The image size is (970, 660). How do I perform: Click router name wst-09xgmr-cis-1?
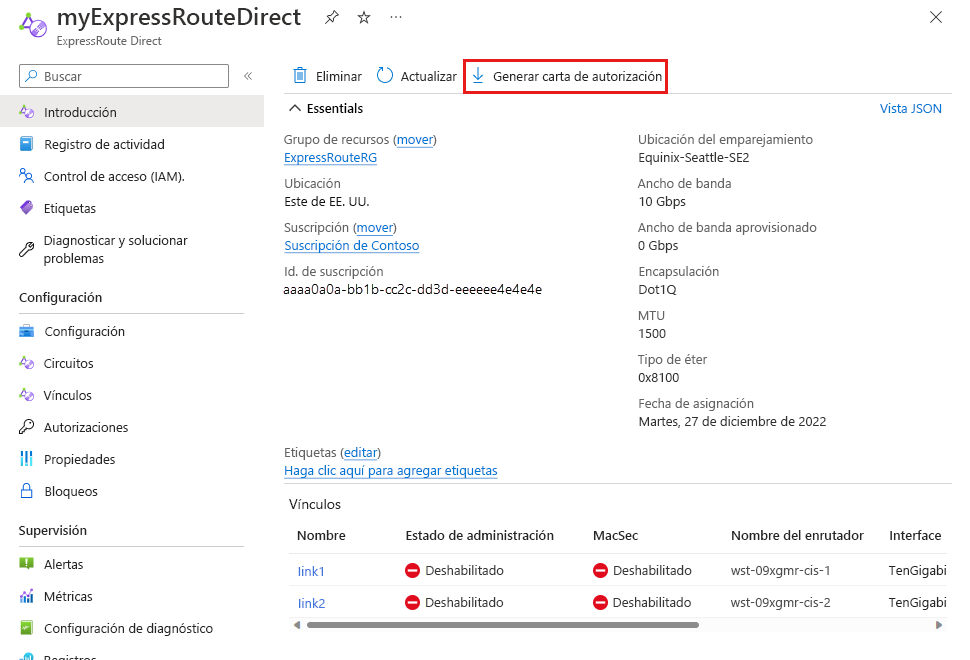[780, 570]
